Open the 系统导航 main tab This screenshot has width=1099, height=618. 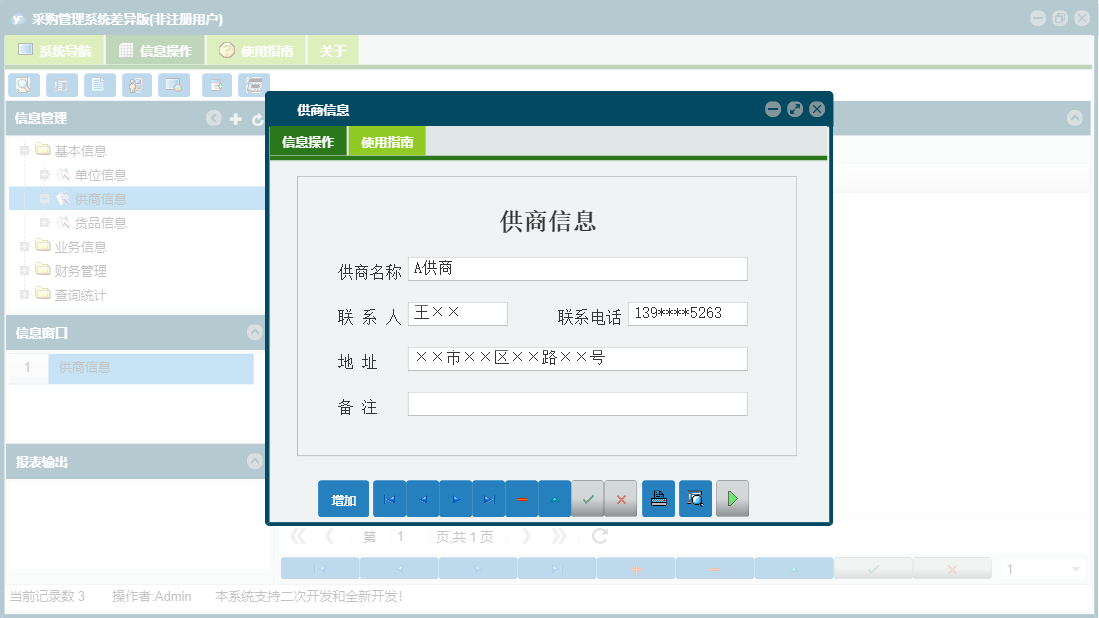pyautogui.click(x=55, y=51)
